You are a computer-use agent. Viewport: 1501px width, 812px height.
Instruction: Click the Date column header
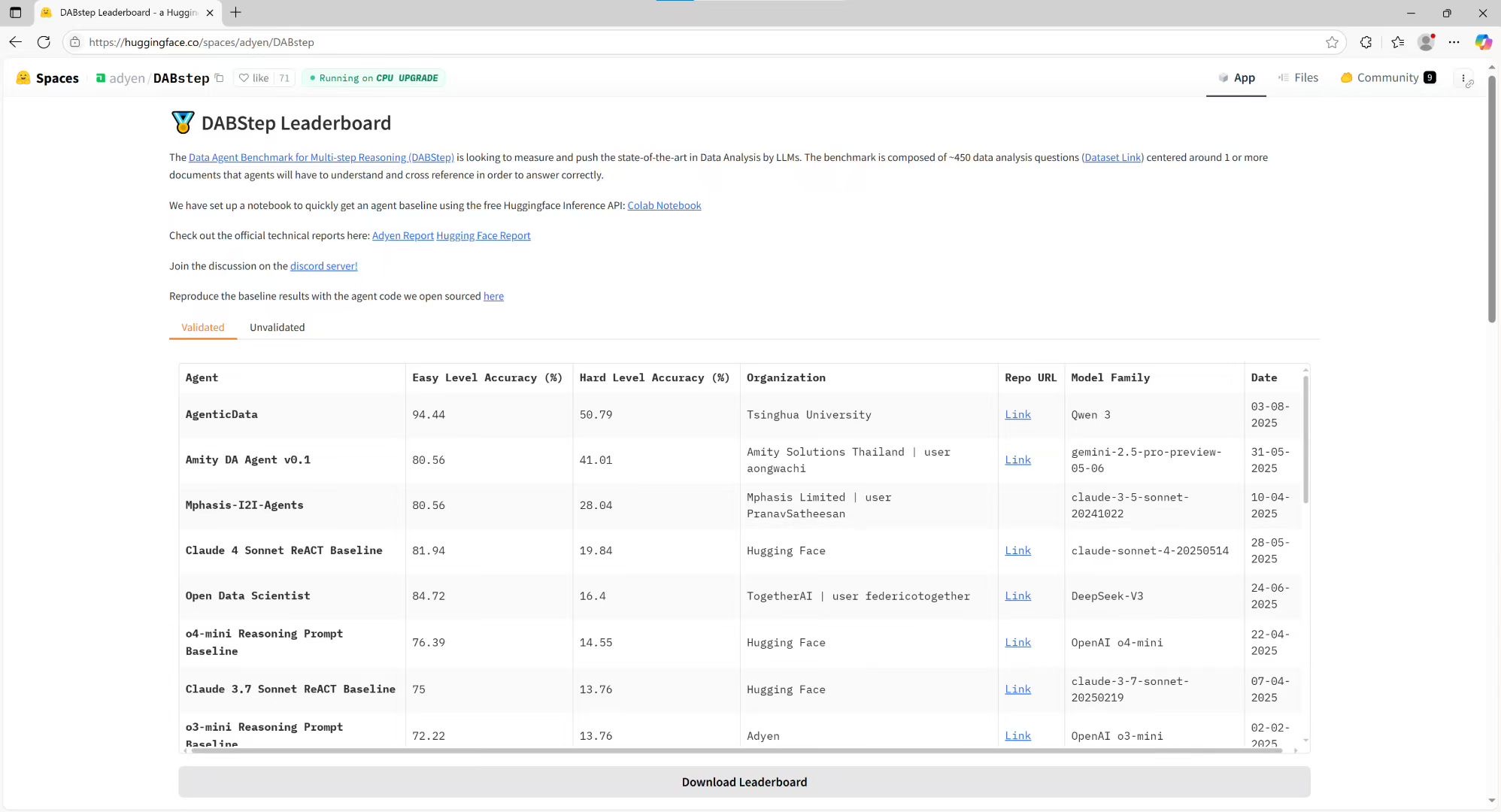(x=1272, y=377)
